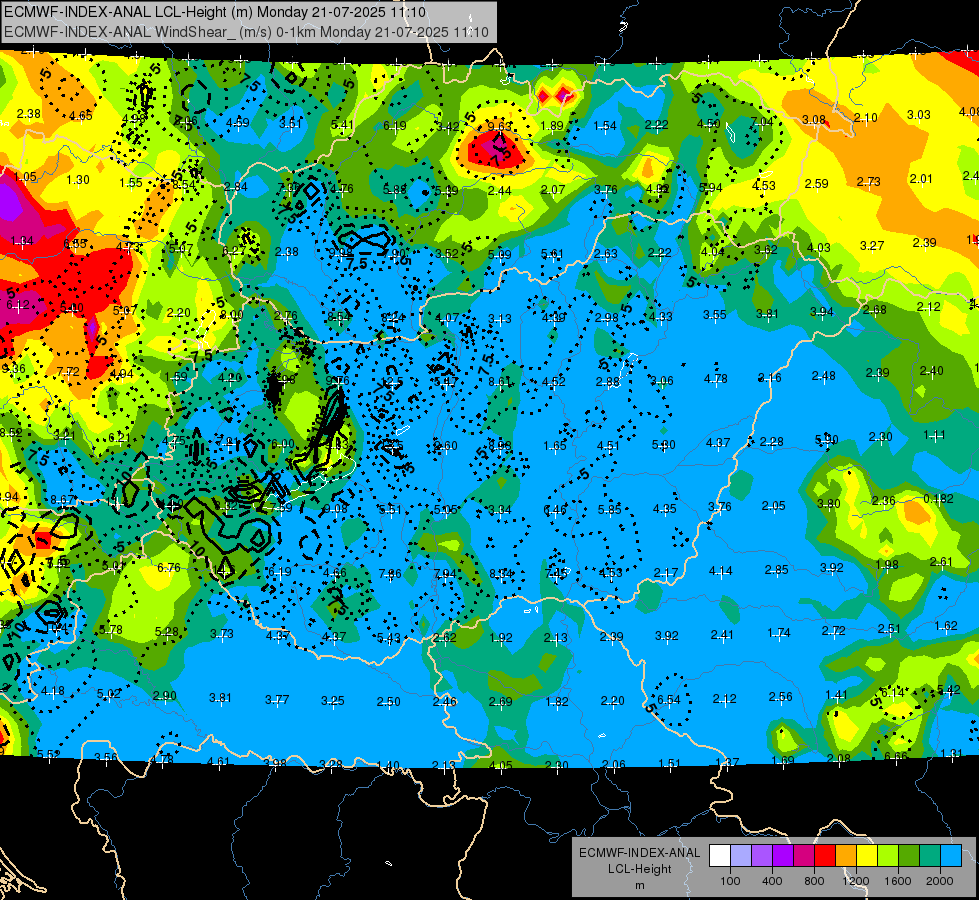
Task: Click the teal-green legend swatch
Action: 930,856
